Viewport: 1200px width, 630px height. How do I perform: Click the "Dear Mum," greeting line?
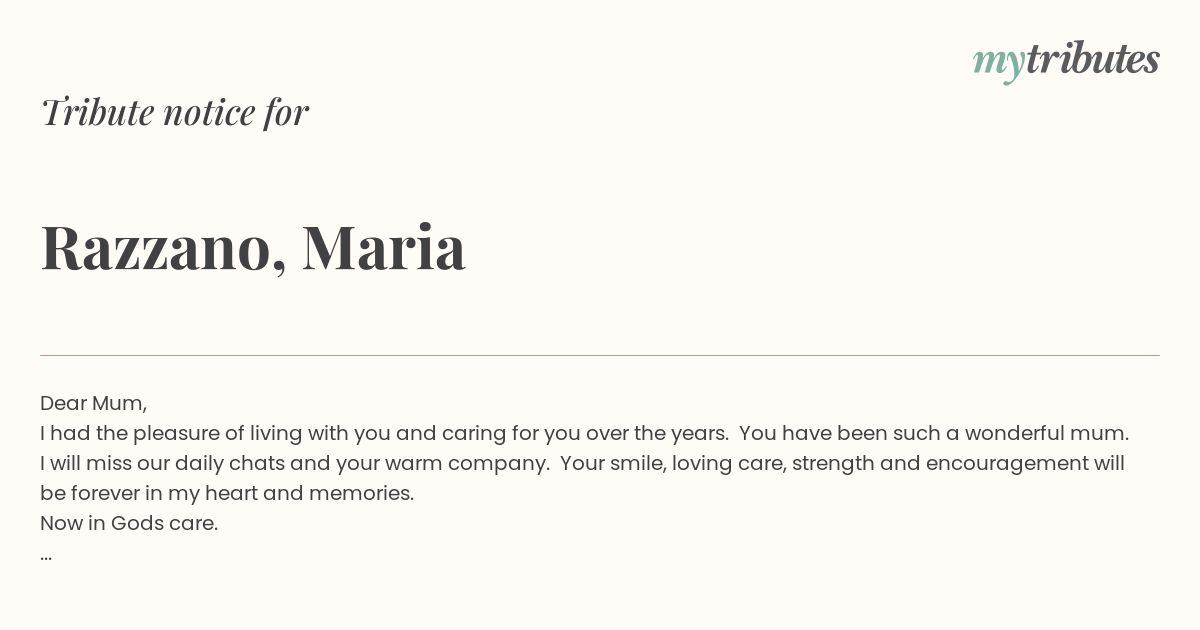click(93, 403)
